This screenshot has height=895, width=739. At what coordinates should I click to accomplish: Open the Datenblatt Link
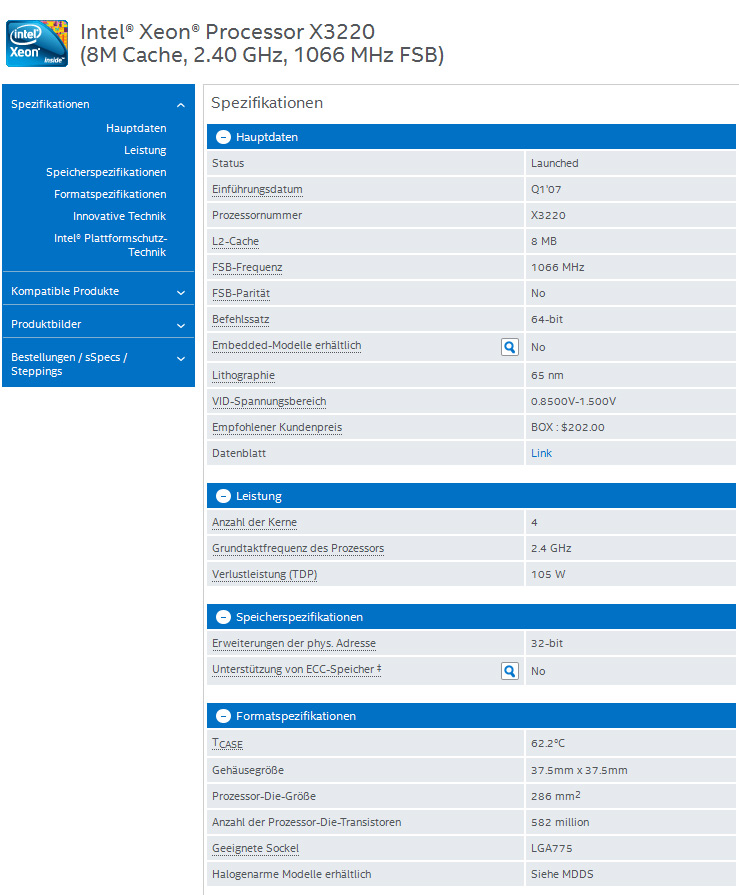541,453
